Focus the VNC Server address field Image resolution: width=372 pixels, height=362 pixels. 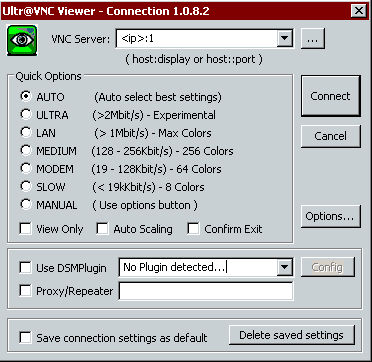[x=197, y=39]
